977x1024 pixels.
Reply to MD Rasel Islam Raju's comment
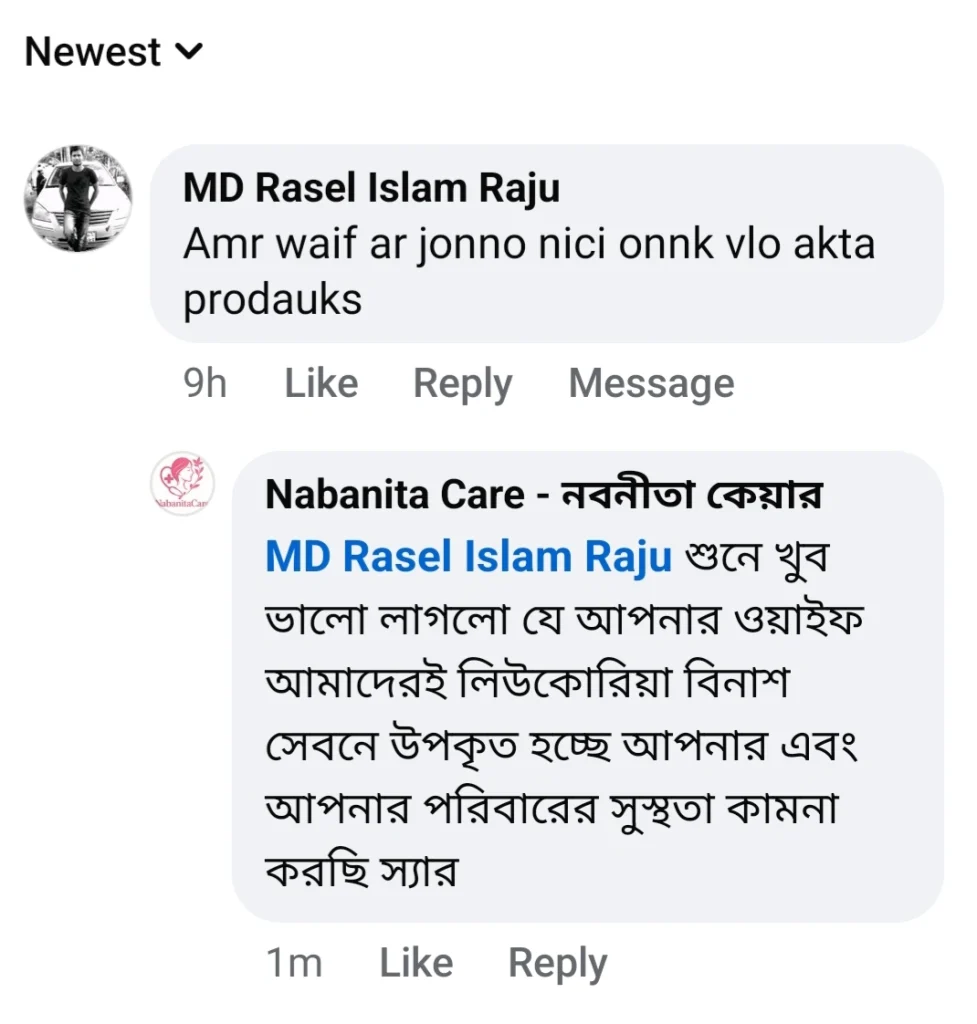tap(462, 384)
